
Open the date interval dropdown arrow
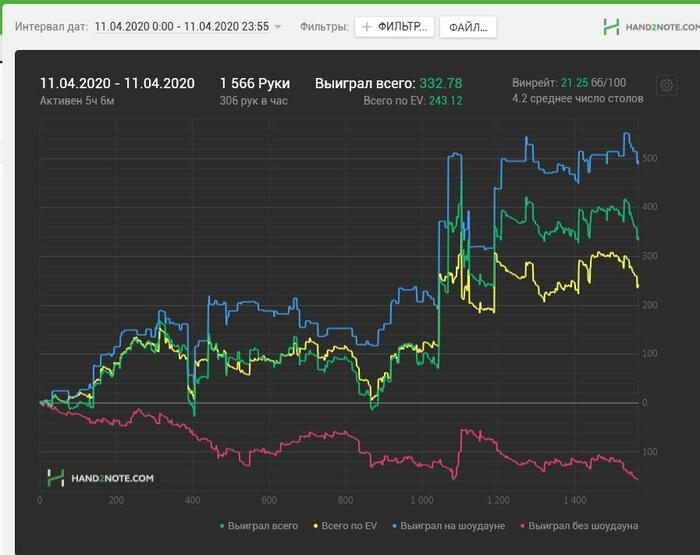(x=278, y=27)
